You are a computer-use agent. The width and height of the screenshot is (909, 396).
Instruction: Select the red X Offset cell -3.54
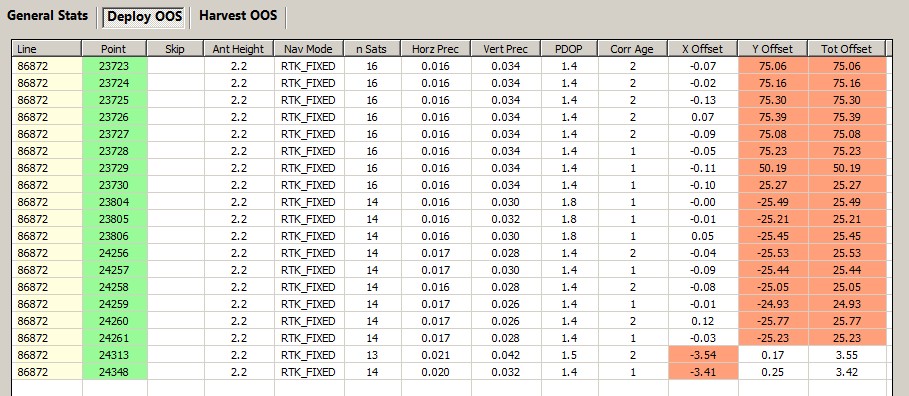[x=703, y=355]
